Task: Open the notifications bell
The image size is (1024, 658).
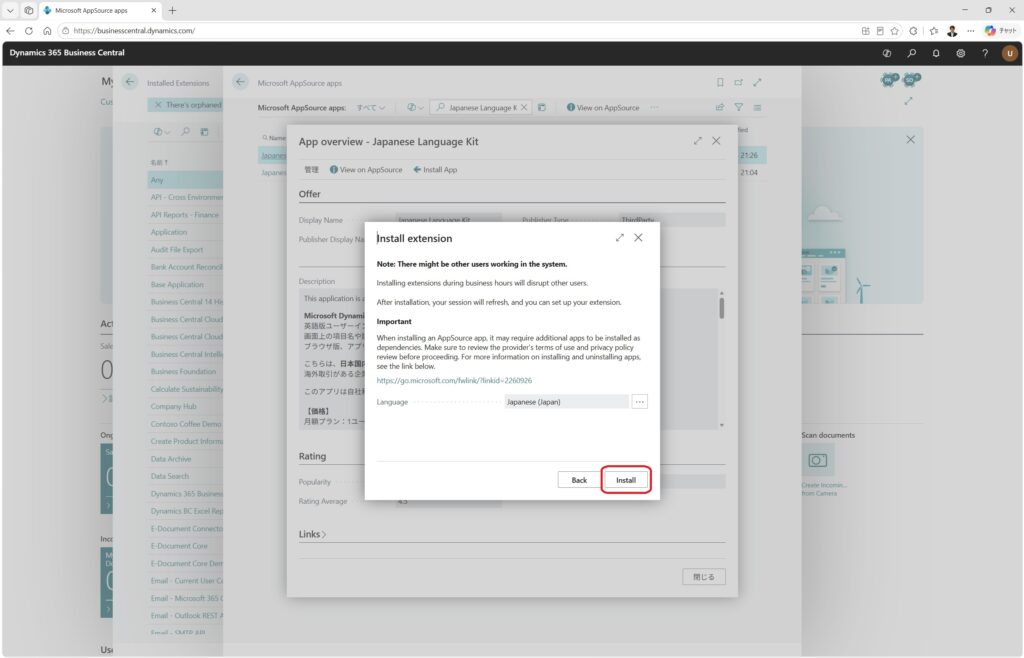Action: (936, 54)
